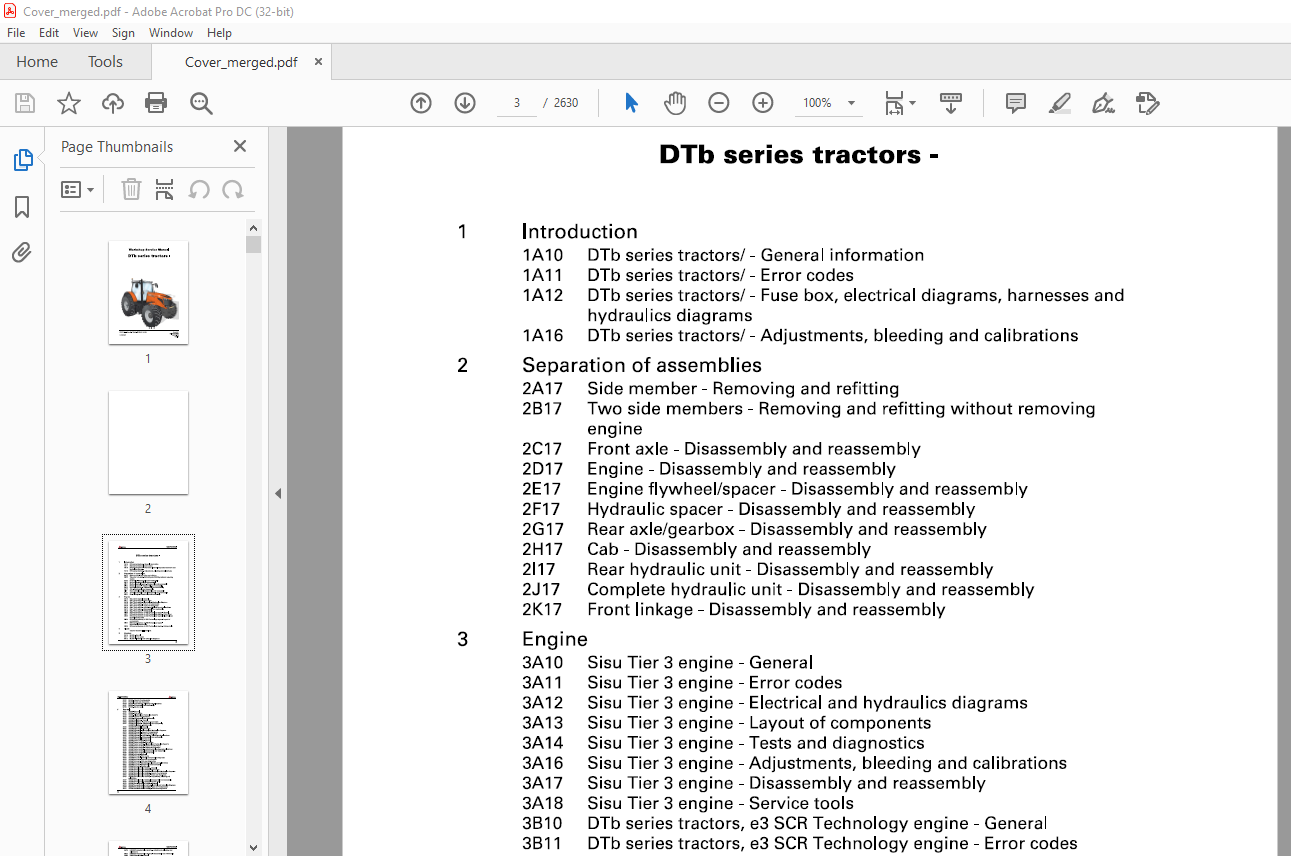Save the file with the floppy disk icon

coord(25,103)
